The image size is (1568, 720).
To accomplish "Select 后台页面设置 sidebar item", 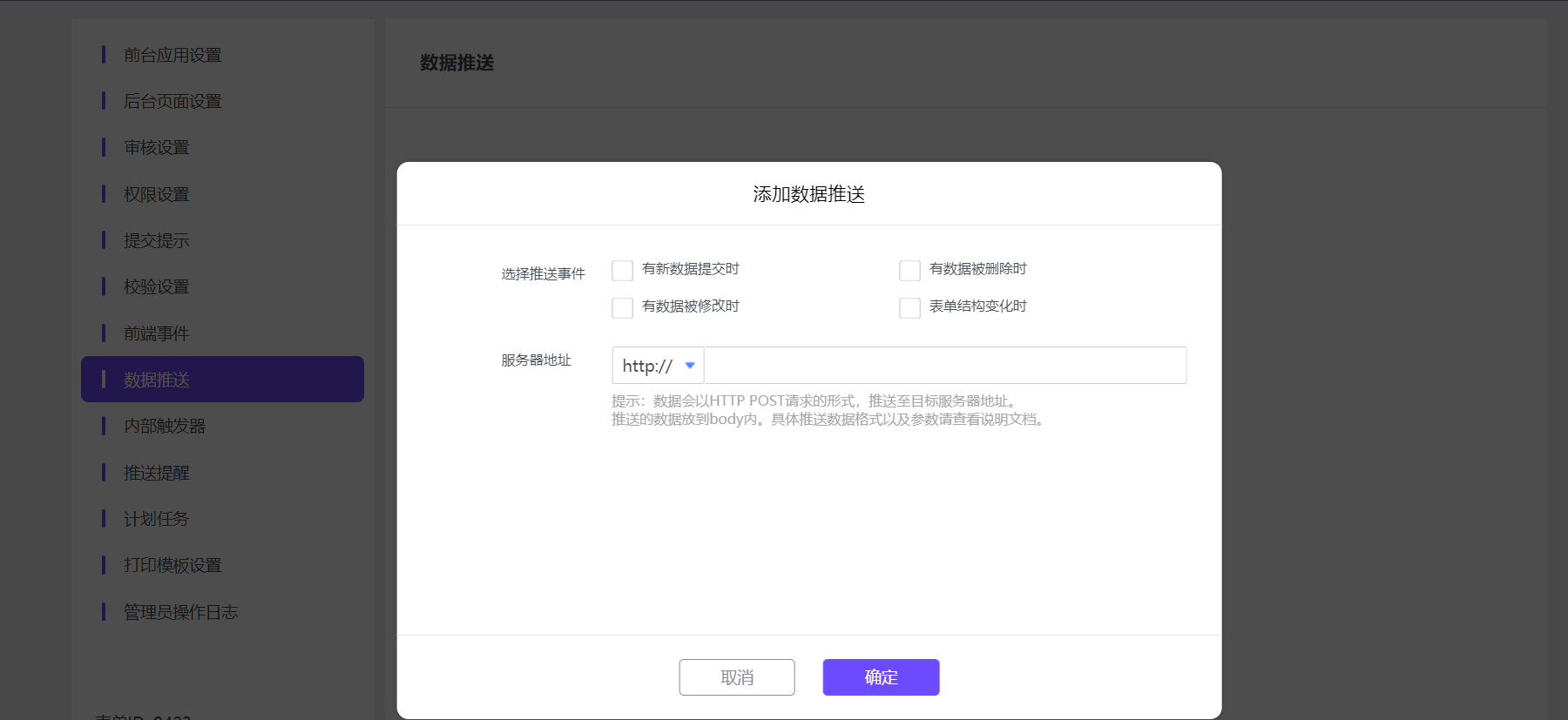I will [172, 102].
